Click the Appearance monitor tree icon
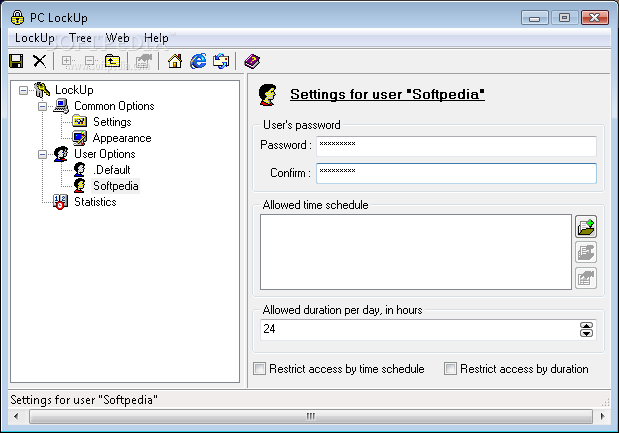This screenshot has width=619, height=433. pyautogui.click(x=80, y=138)
